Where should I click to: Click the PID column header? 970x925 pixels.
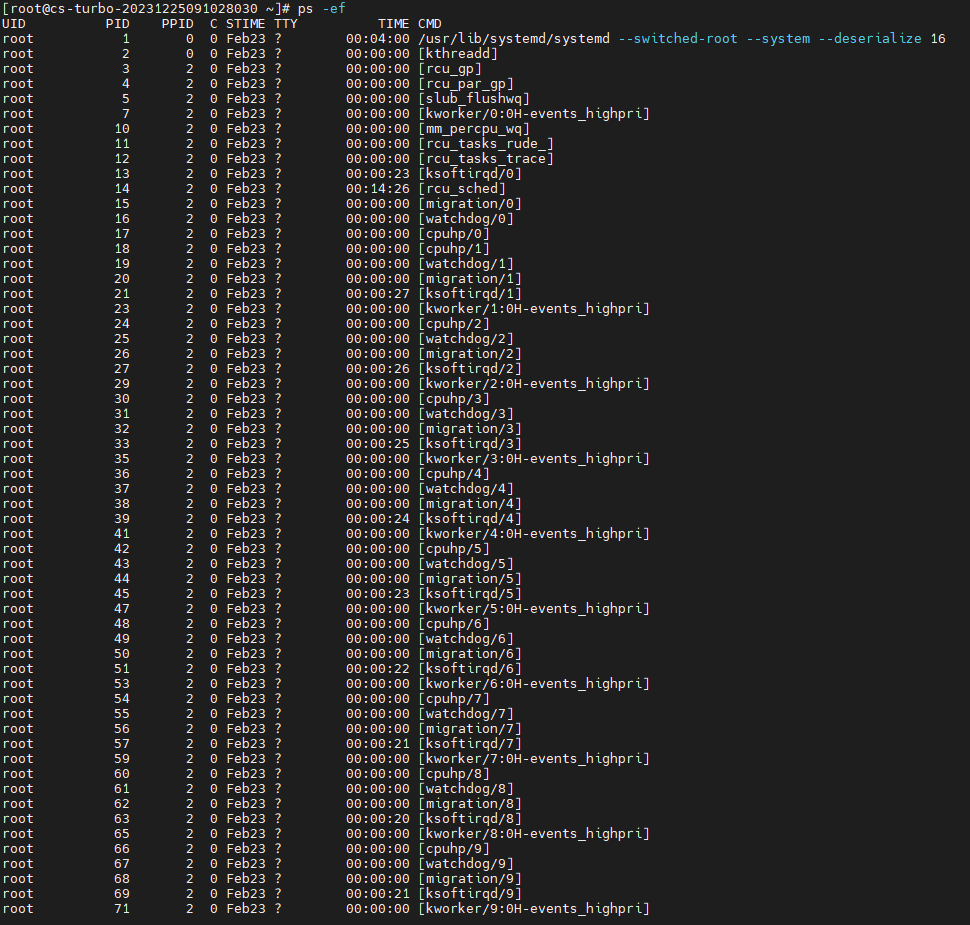tap(117, 23)
